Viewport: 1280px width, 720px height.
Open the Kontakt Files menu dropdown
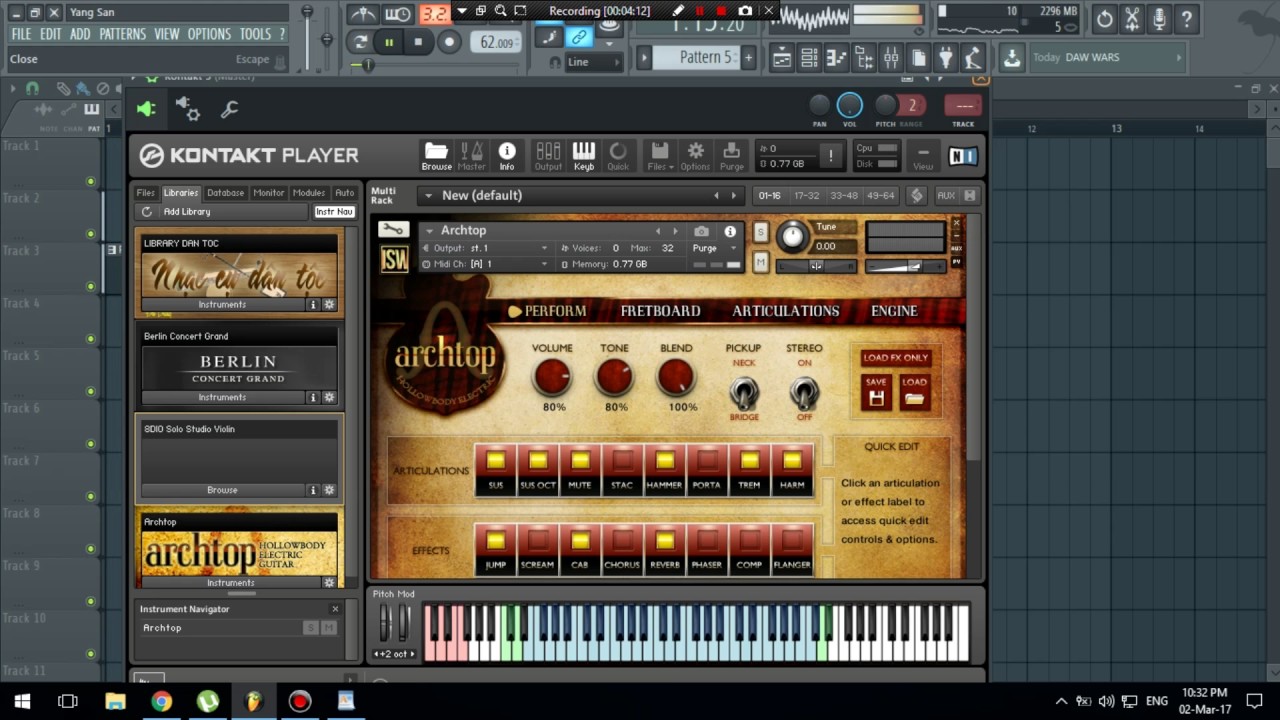pyautogui.click(x=659, y=155)
